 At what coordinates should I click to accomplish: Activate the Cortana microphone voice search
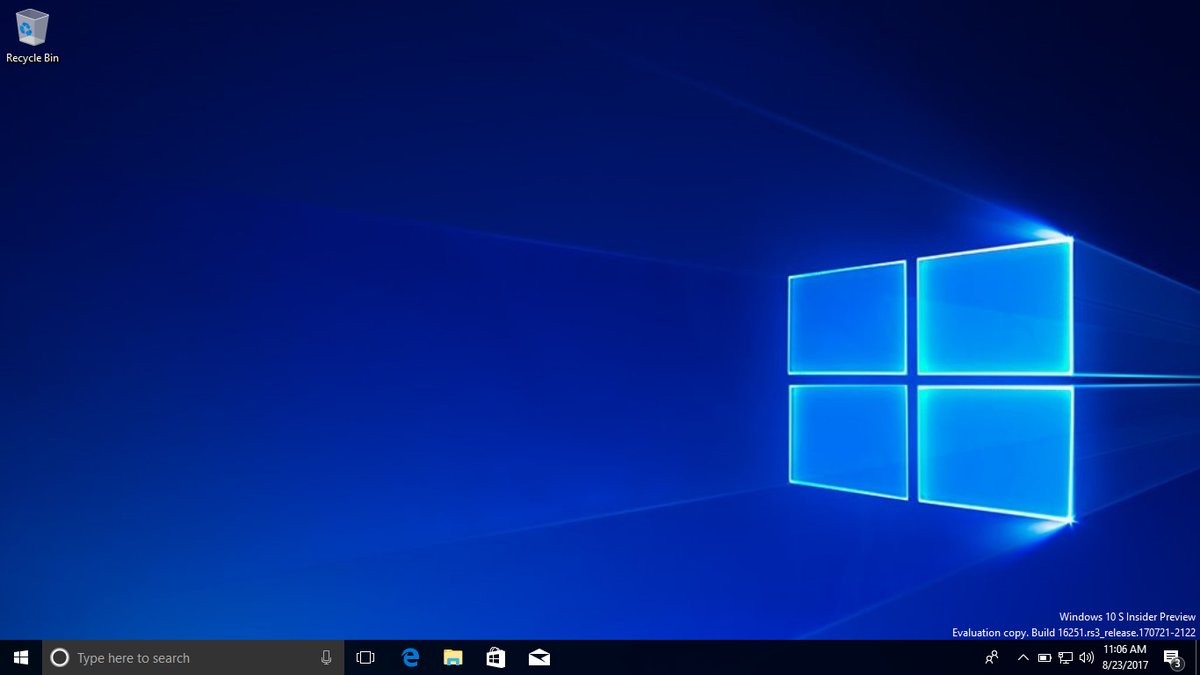326,657
